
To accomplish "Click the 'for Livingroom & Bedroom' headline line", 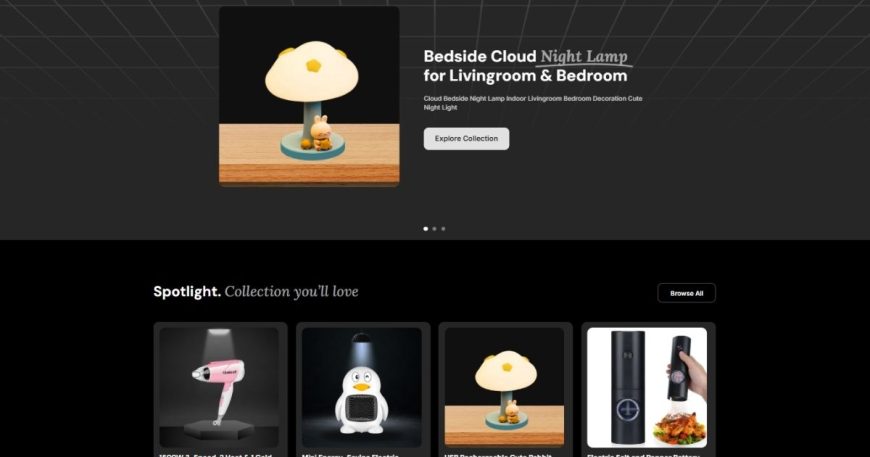I will coord(525,75).
